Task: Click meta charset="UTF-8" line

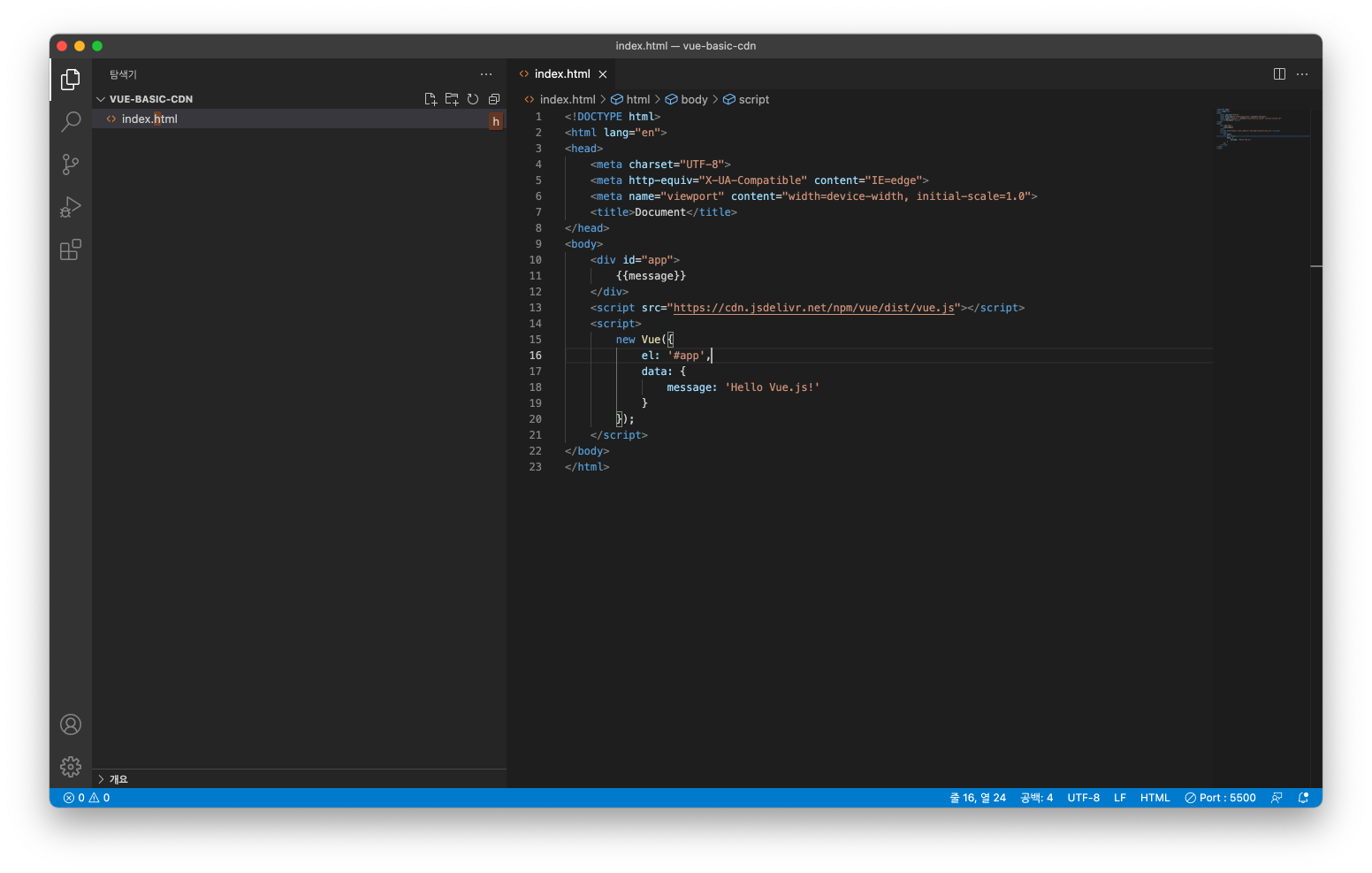Action: coord(660,165)
